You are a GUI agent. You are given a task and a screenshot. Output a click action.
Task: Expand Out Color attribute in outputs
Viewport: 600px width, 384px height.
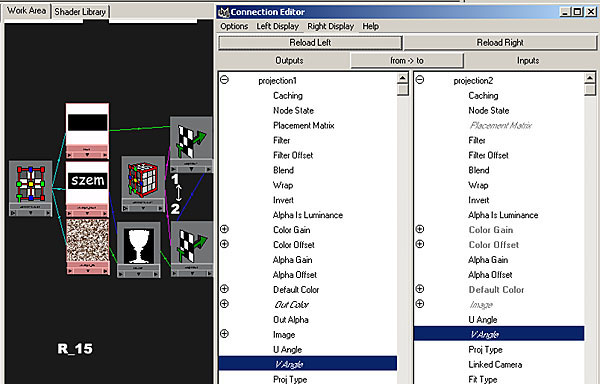tap(225, 304)
